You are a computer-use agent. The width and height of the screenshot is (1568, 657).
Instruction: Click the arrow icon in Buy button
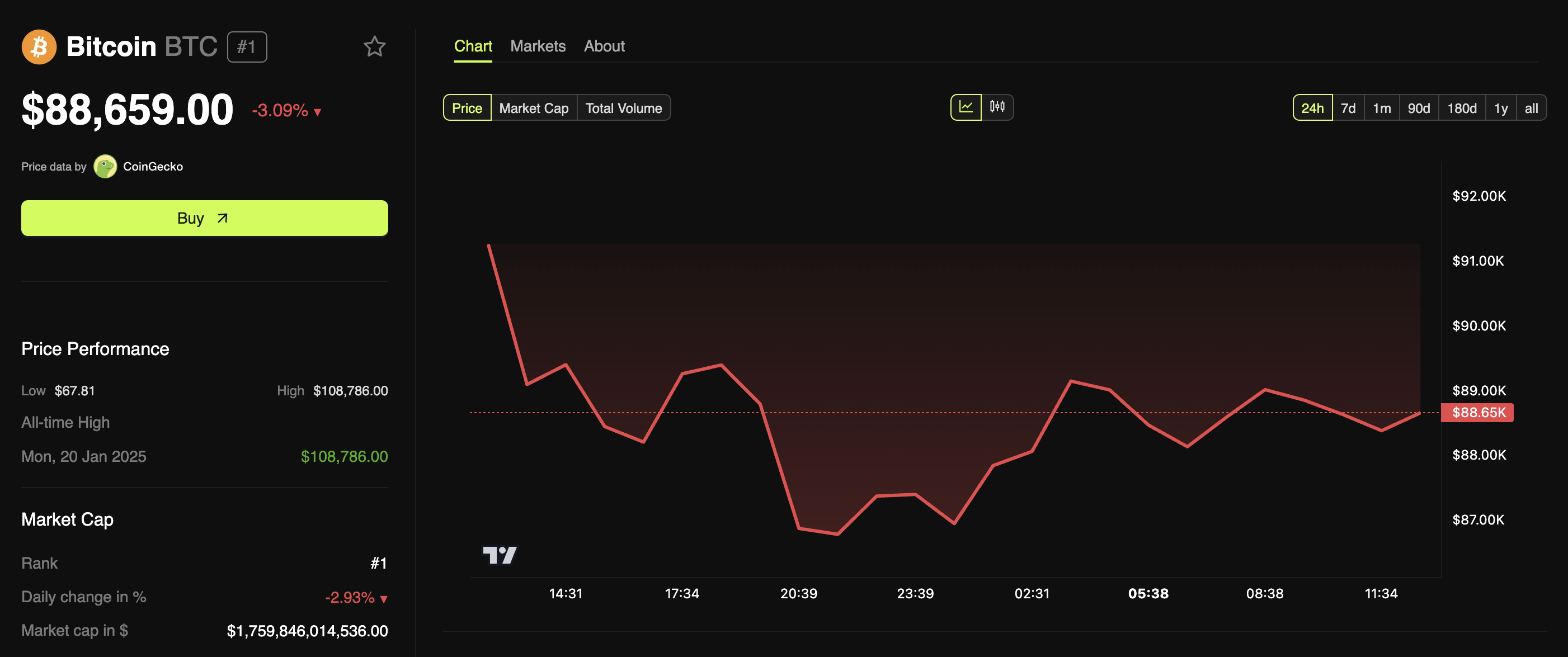click(x=223, y=219)
